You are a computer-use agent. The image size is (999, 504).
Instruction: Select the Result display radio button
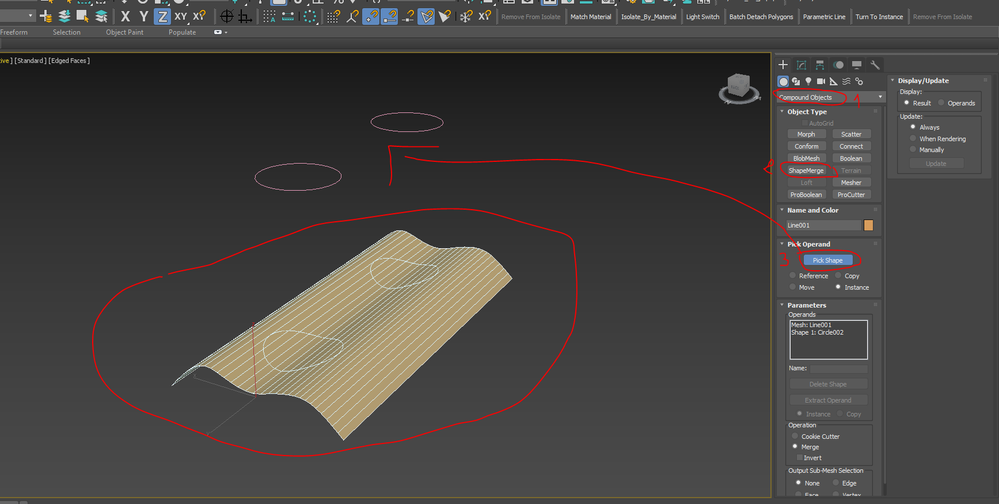(907, 103)
